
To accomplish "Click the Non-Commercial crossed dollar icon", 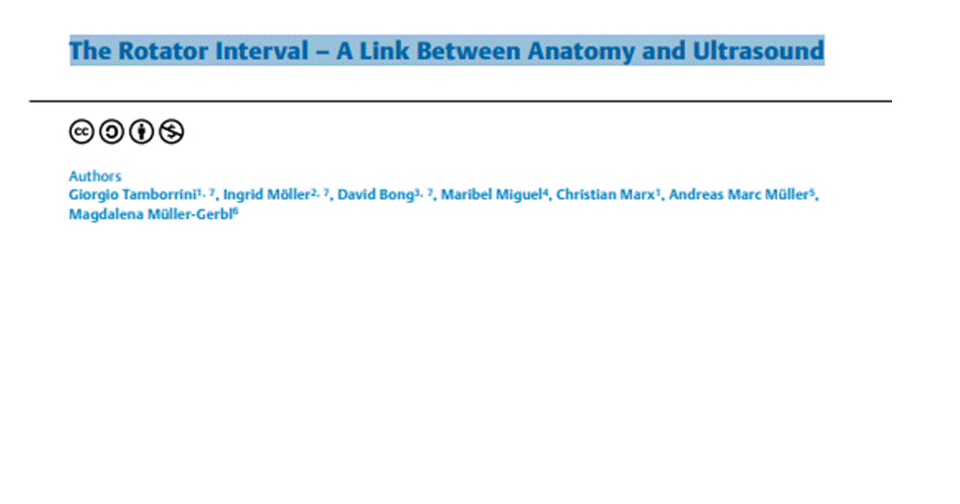I will coord(171,132).
